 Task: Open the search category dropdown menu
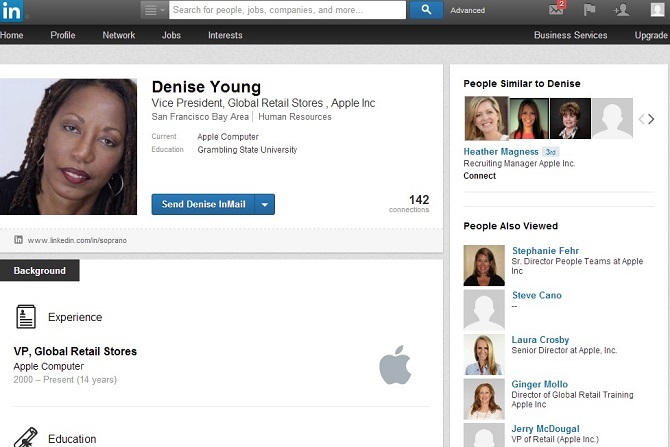(x=154, y=10)
